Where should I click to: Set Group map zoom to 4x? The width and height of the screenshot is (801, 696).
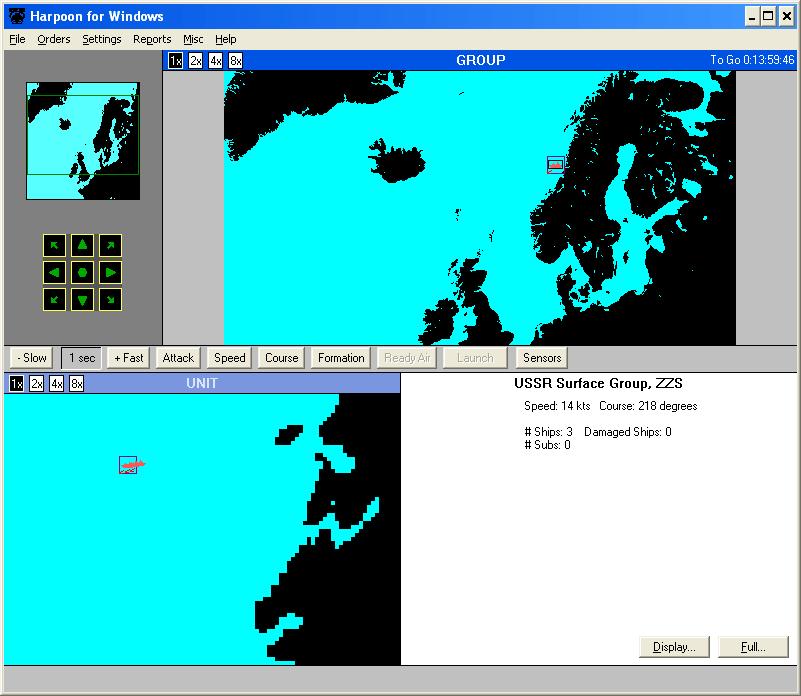pos(216,61)
